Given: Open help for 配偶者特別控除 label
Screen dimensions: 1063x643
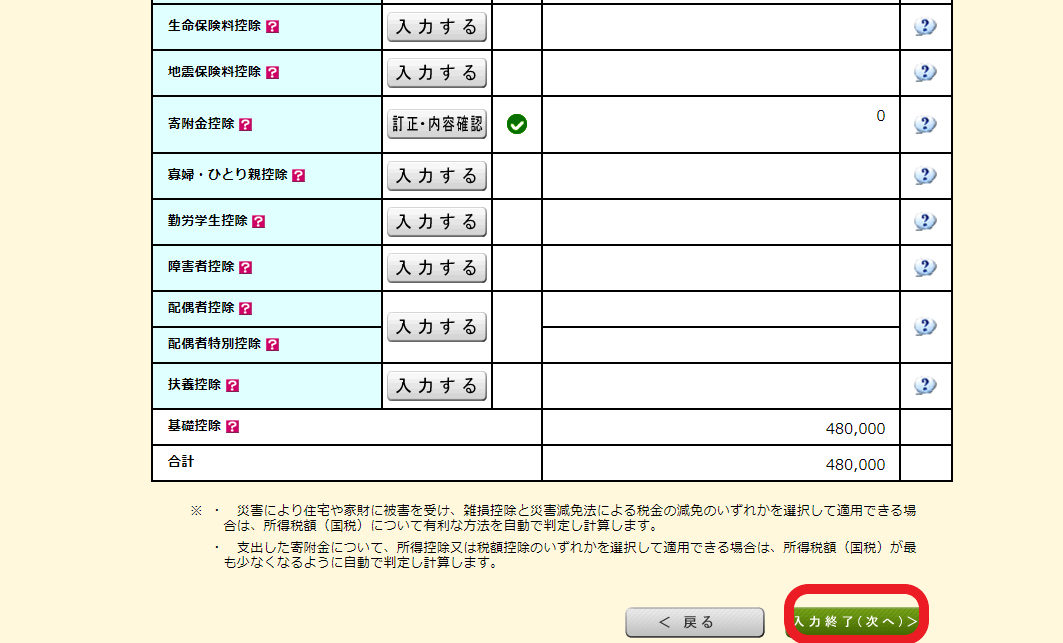Looking at the screenshot, I should [273, 345].
